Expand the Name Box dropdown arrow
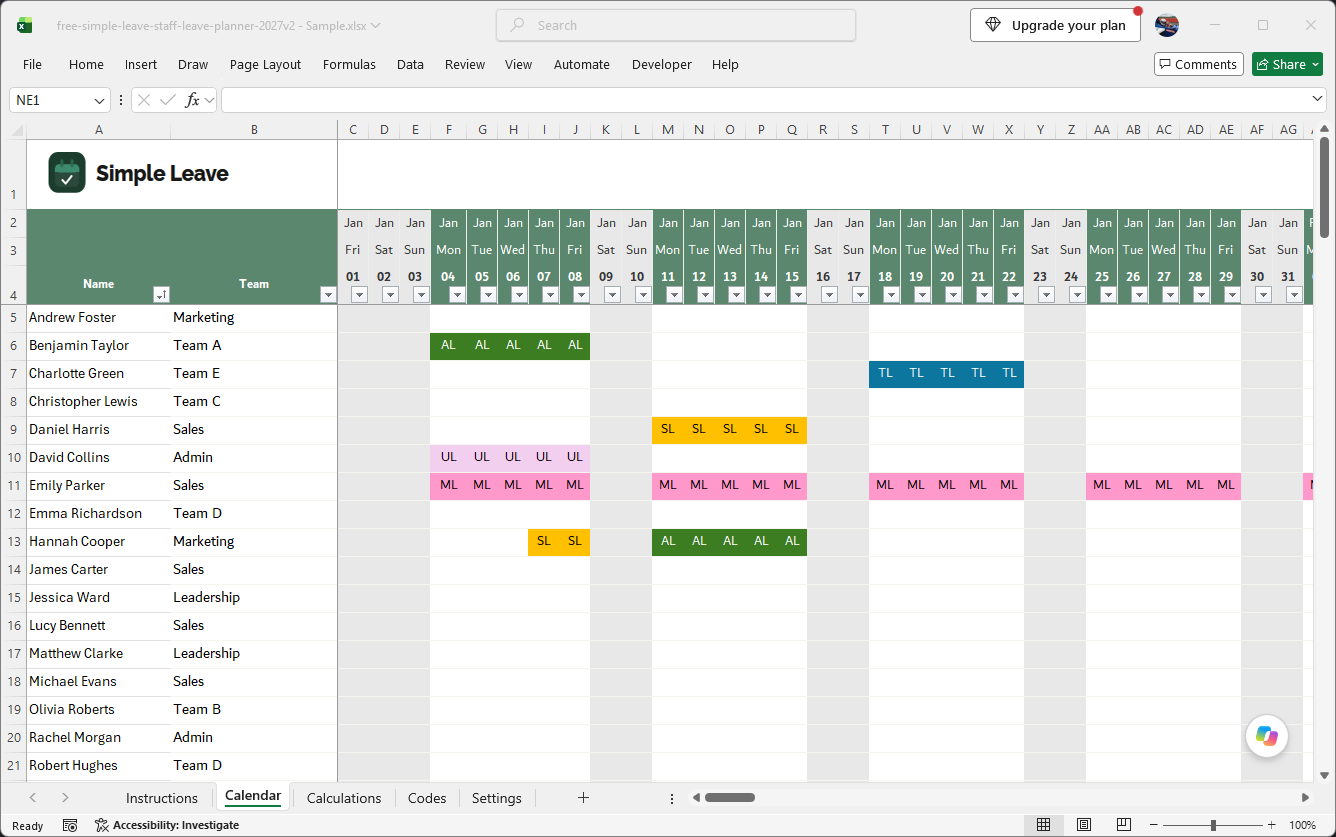 (x=99, y=100)
